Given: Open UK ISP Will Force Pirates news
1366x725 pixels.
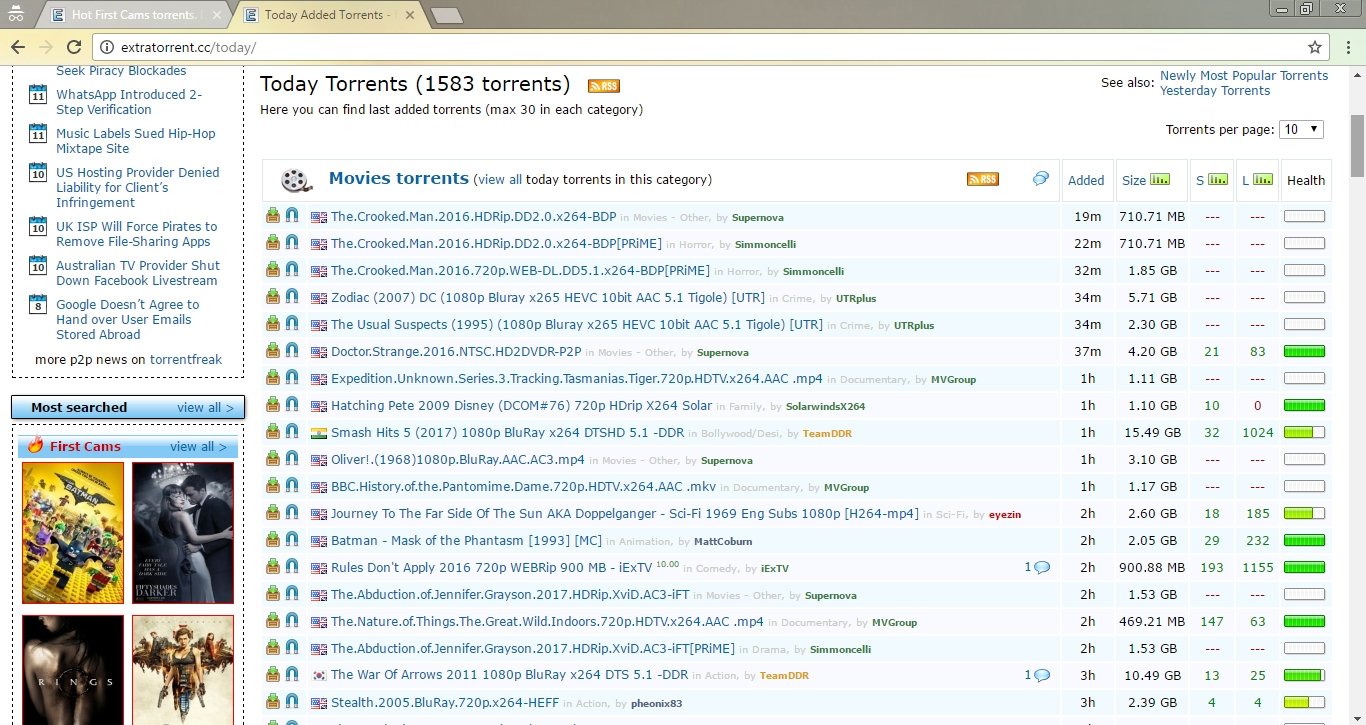Looking at the screenshot, I should point(136,234).
